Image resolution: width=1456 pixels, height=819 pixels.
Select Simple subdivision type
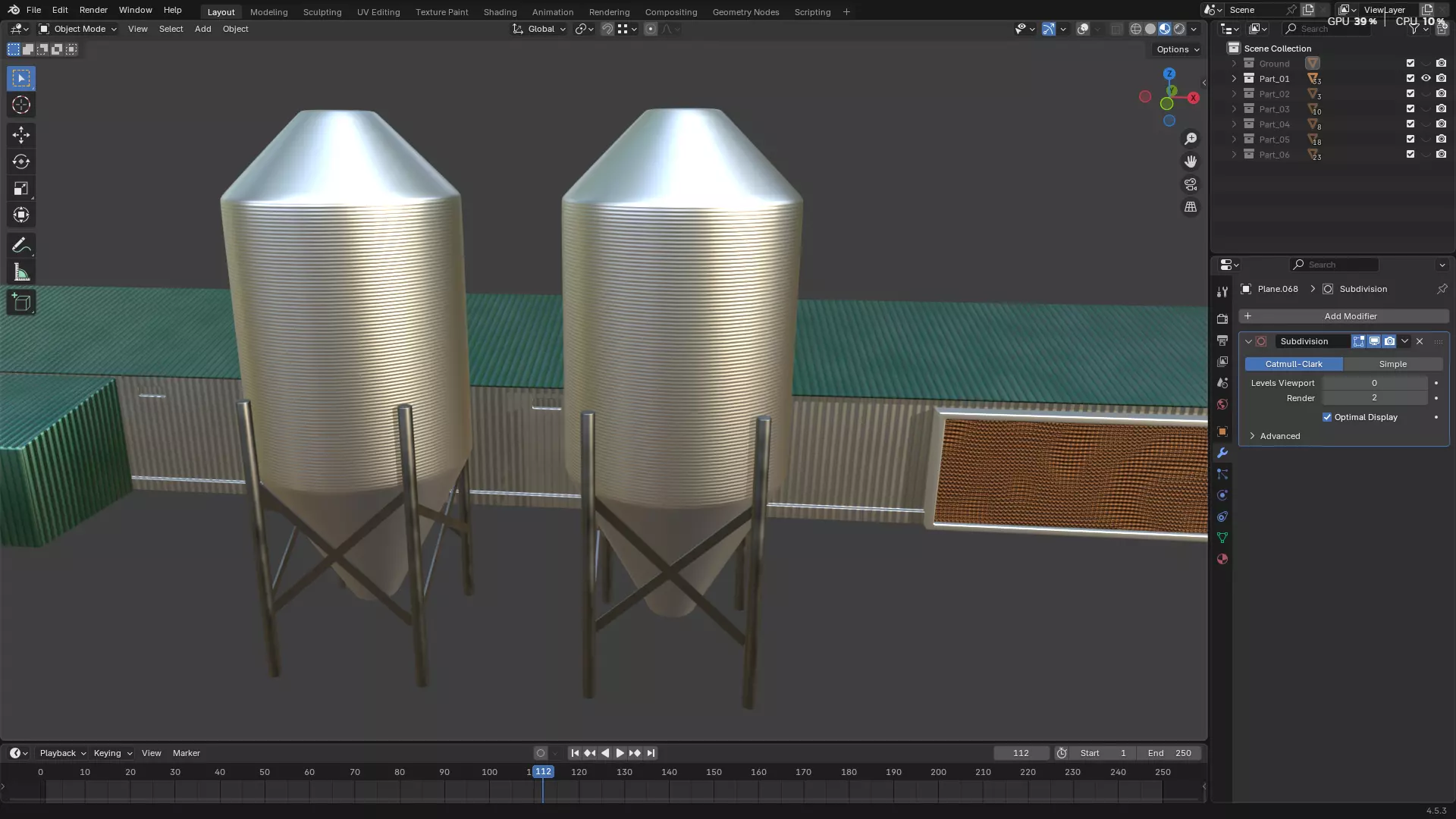(1392, 364)
